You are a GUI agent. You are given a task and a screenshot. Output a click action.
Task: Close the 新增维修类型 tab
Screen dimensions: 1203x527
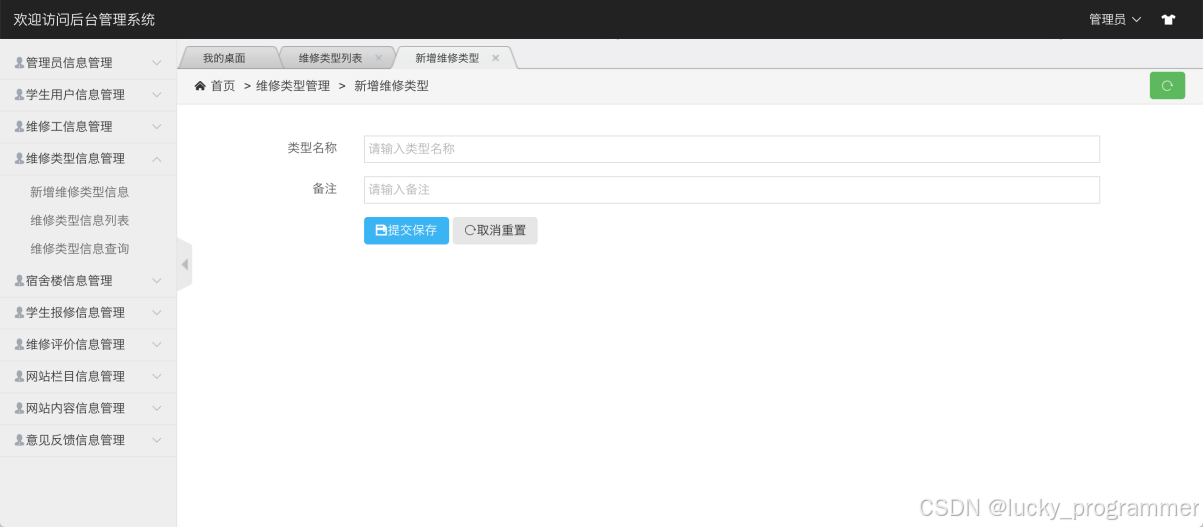[495, 58]
